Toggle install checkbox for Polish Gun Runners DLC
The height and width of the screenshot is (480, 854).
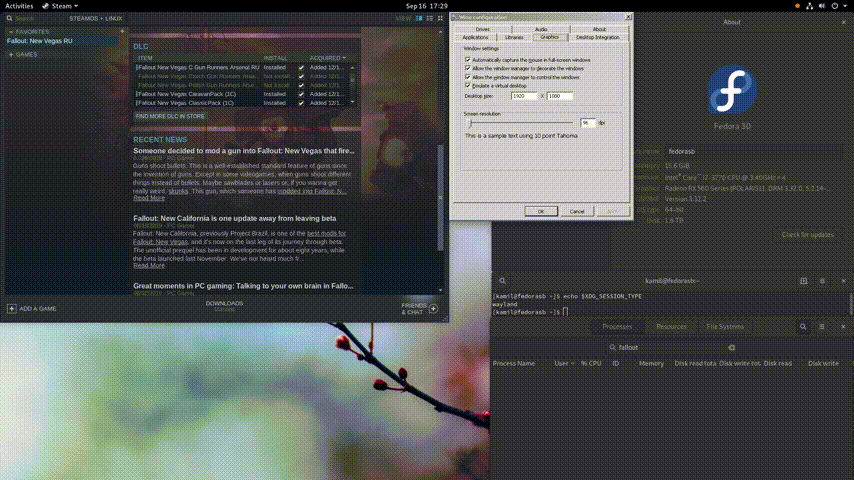(x=301, y=85)
